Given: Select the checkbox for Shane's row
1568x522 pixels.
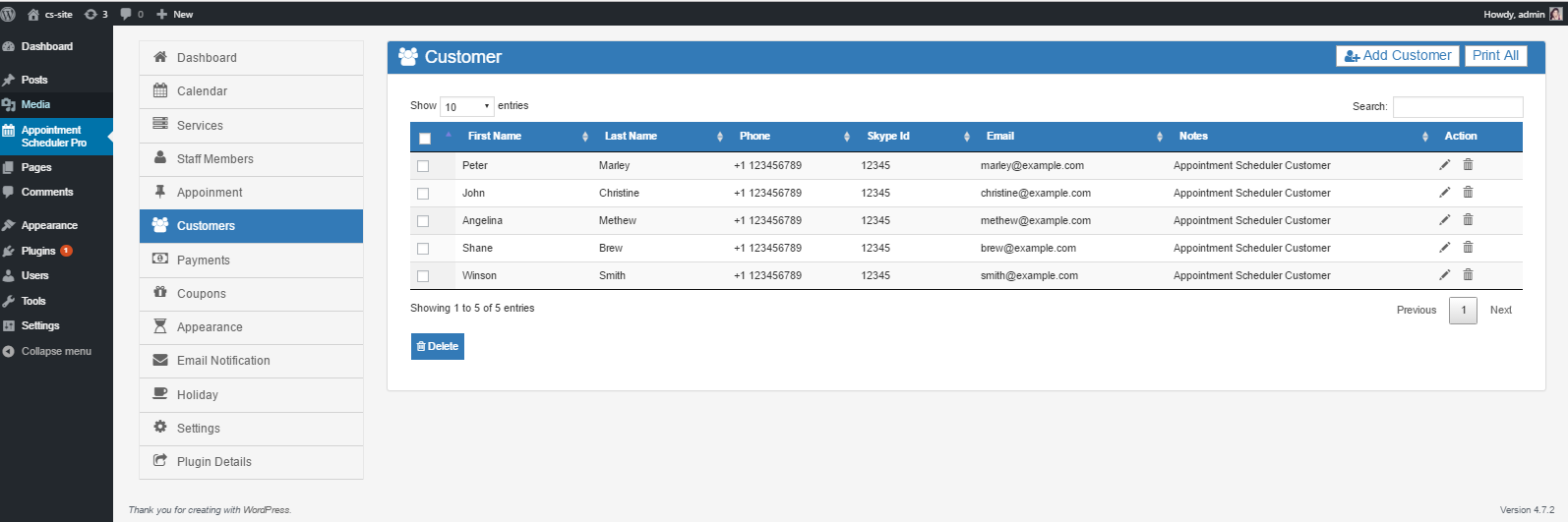Looking at the screenshot, I should 423,249.
